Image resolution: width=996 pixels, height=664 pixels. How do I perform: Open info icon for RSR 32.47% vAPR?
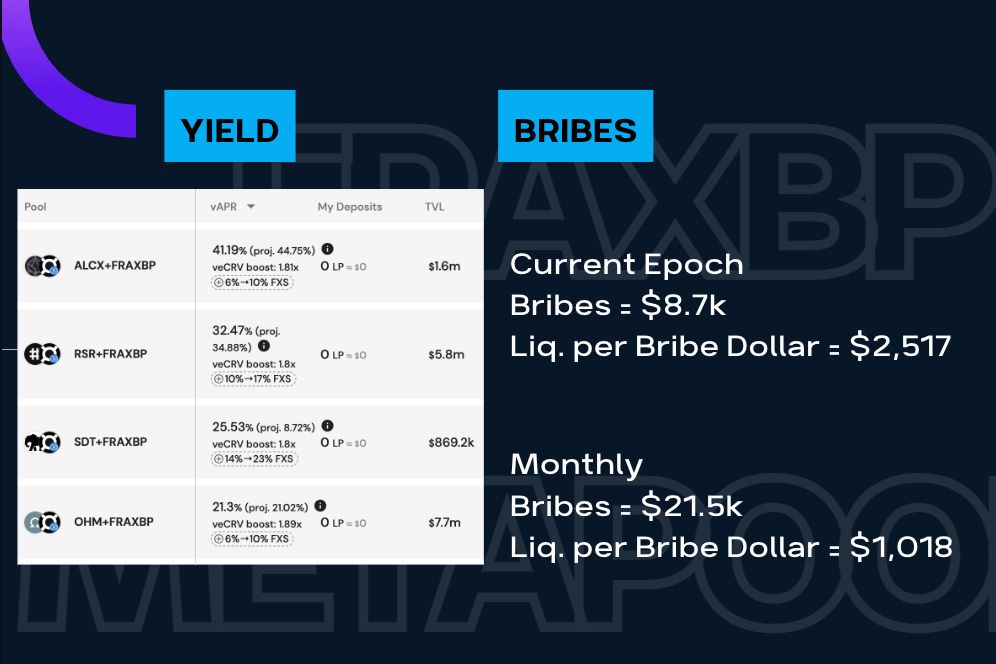(264, 345)
